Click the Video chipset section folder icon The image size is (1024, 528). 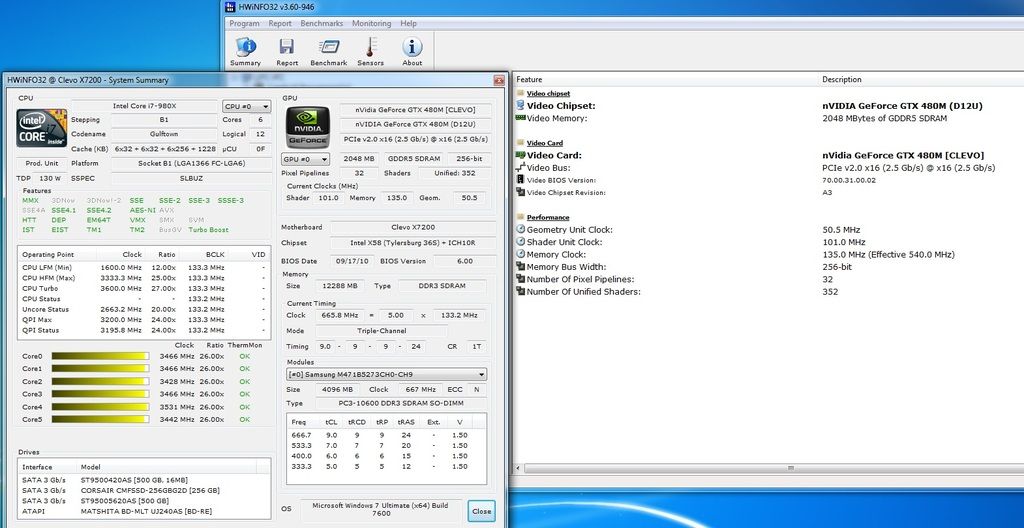tap(520, 93)
